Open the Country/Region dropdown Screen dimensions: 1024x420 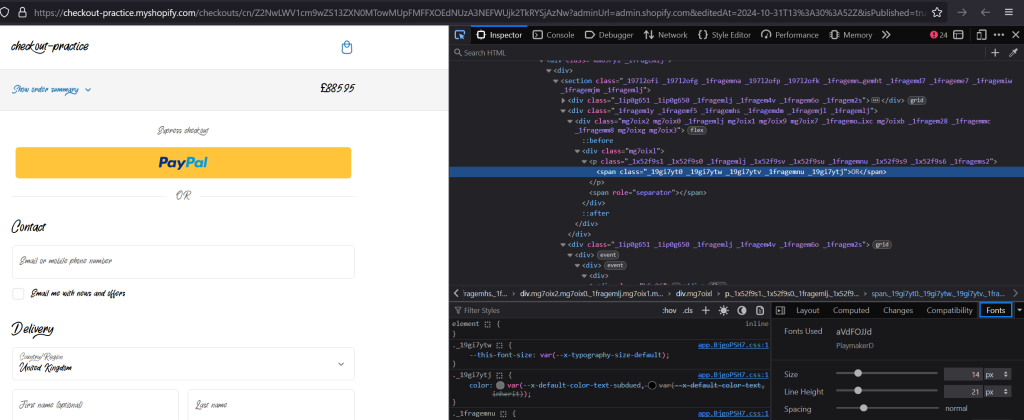click(183, 364)
